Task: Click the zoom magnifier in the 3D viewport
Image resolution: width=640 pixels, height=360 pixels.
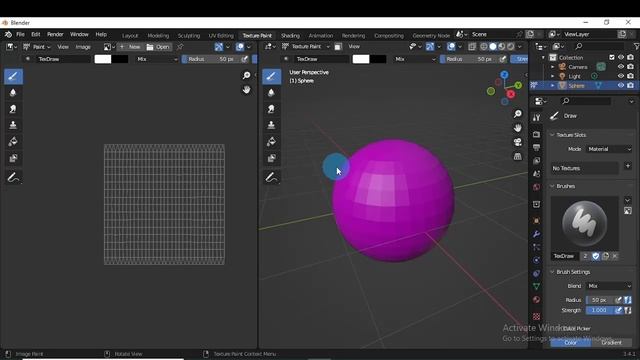Action: [x=518, y=114]
